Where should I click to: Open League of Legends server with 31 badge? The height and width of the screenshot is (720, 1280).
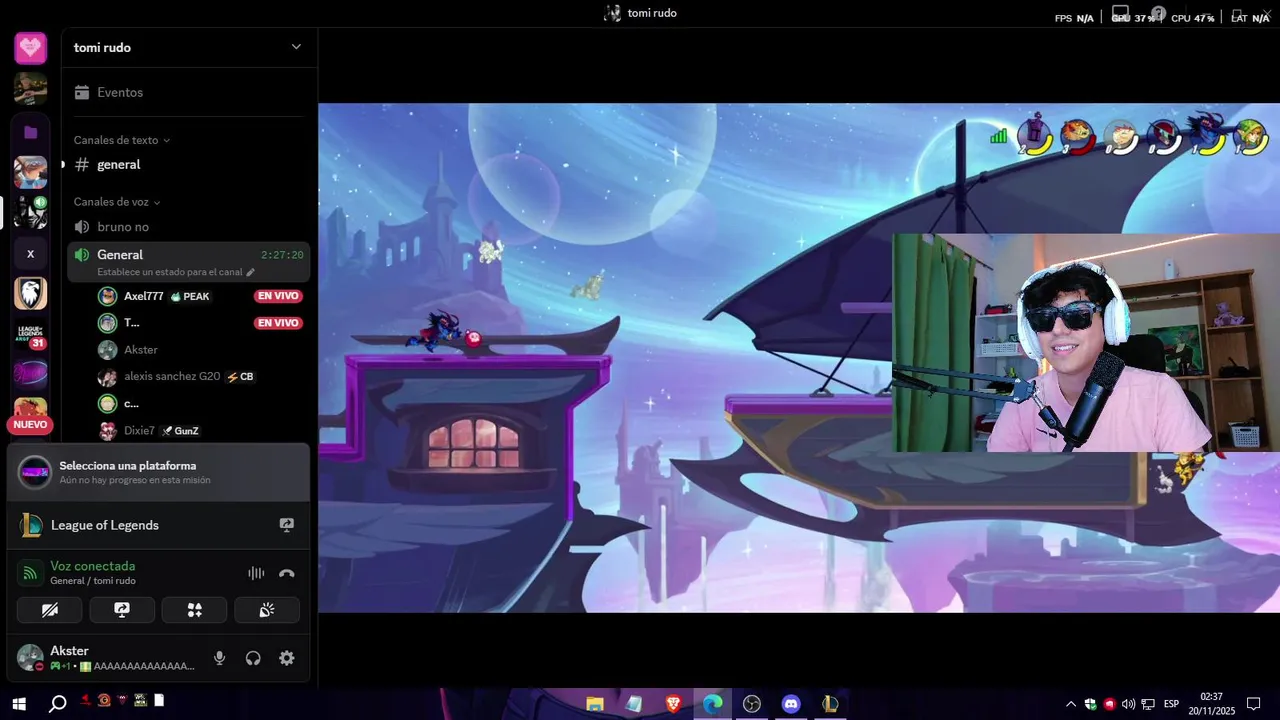coord(30,334)
